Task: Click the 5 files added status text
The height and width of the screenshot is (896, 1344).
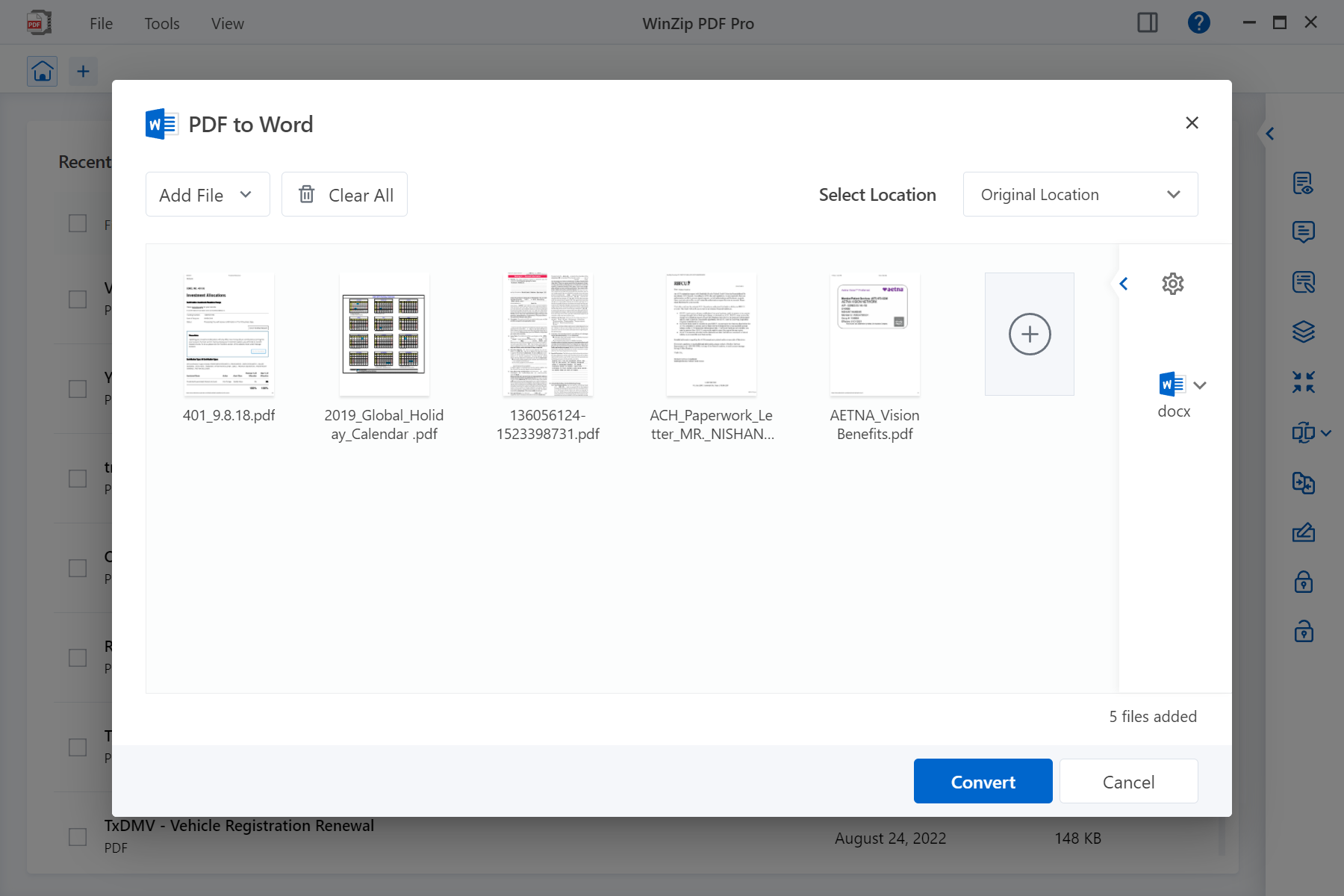Action: pyautogui.click(x=1153, y=716)
